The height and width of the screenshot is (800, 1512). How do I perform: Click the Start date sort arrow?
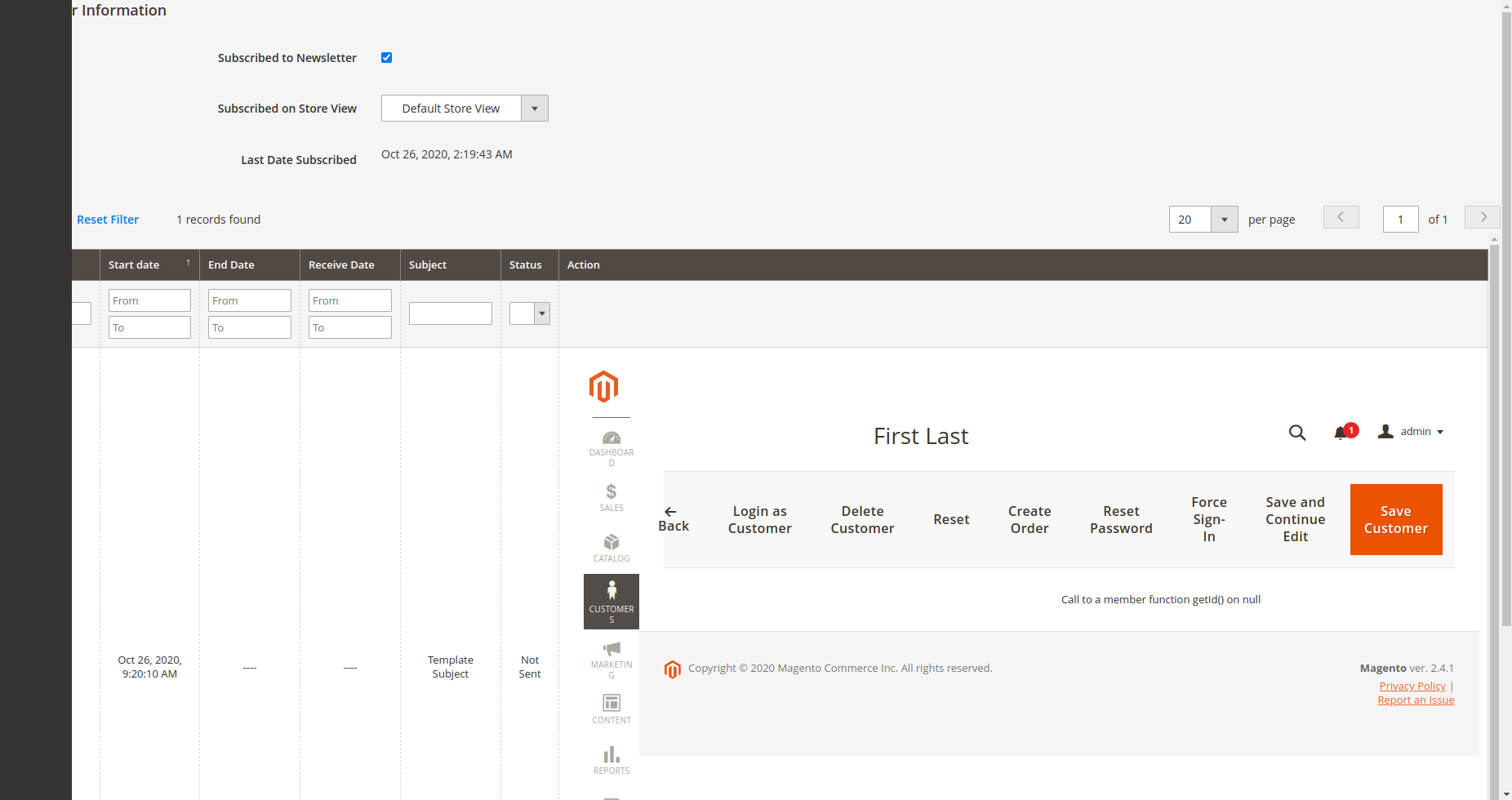(189, 263)
